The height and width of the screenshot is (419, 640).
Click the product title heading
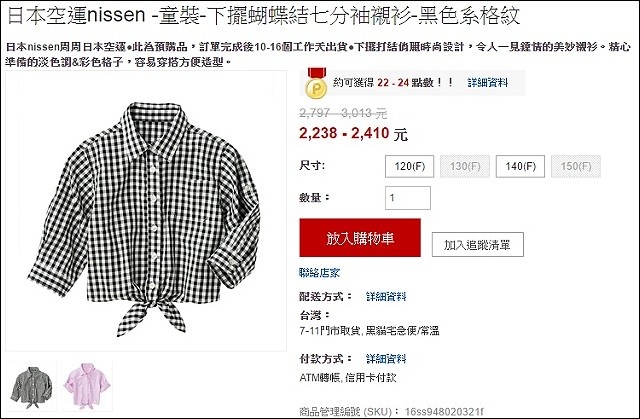[264, 16]
